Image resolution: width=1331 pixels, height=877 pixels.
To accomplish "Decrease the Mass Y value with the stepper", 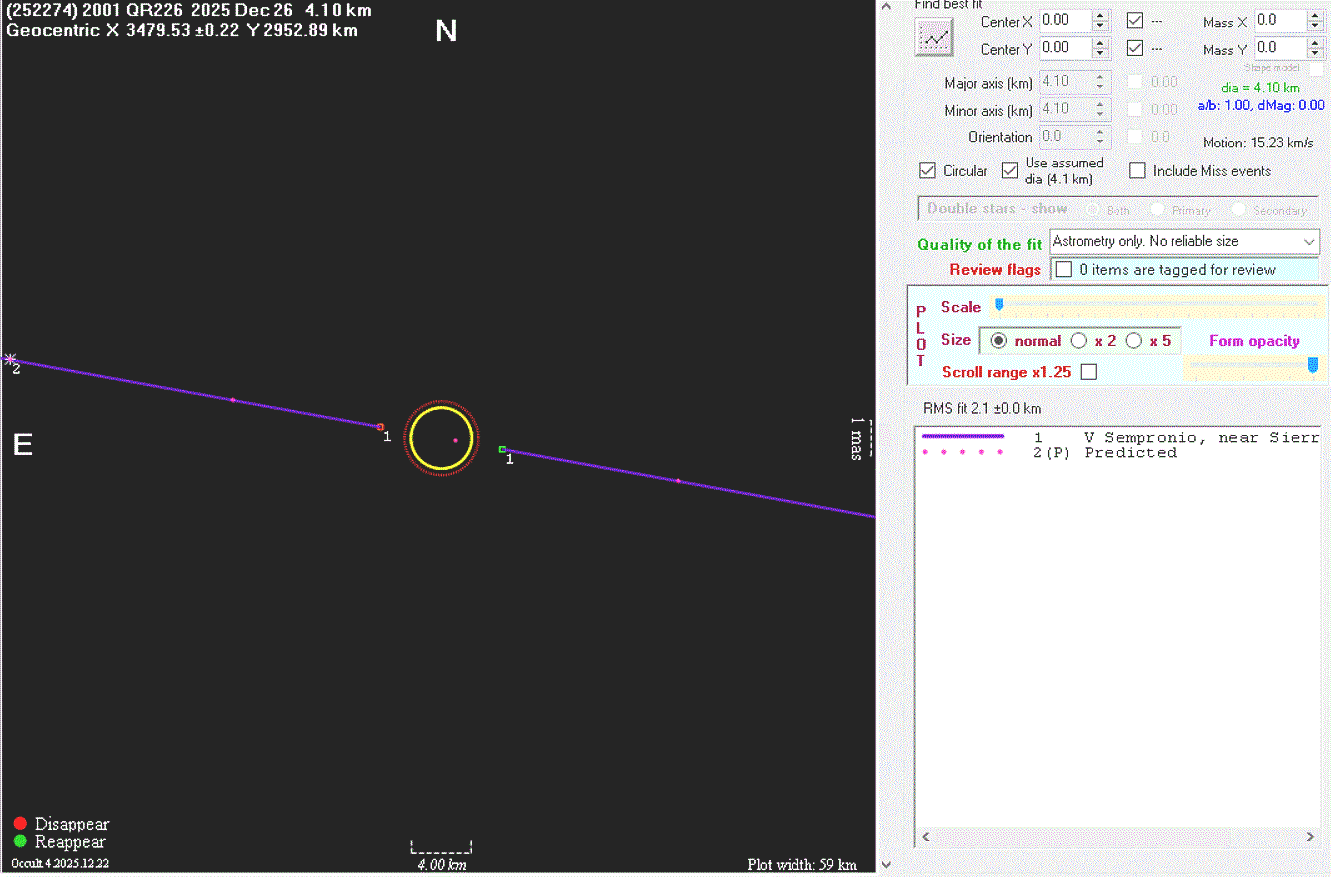I will 1317,53.
